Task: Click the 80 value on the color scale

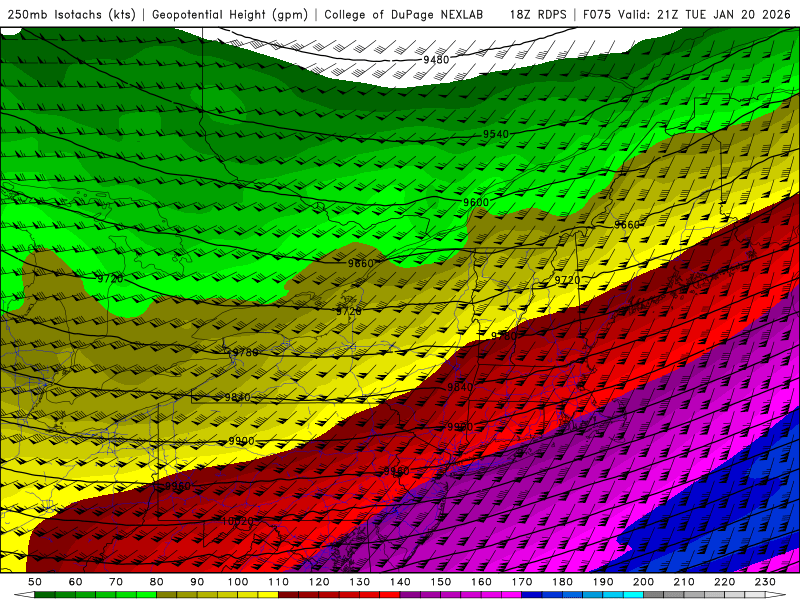Action: (x=157, y=582)
